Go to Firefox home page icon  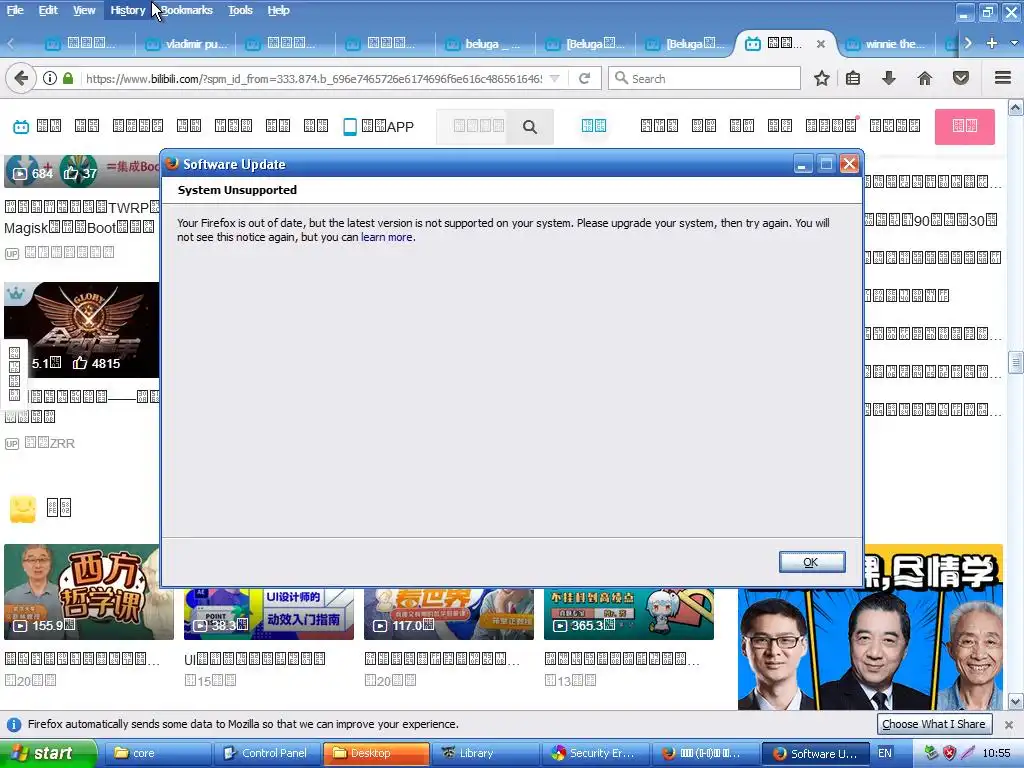tap(925, 78)
